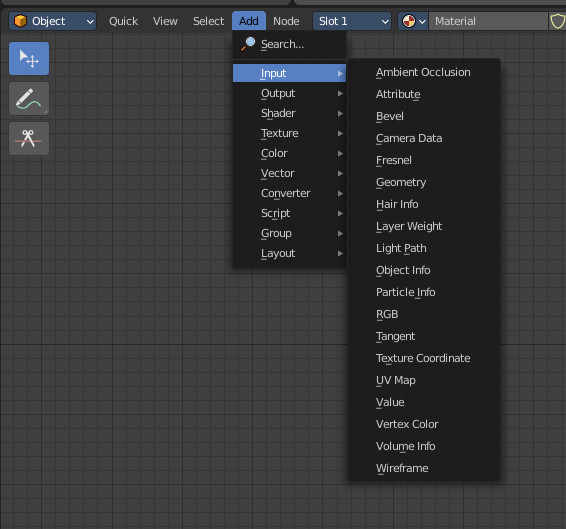Add an RGB node
Viewport: 566px width, 529px height.
424,314
